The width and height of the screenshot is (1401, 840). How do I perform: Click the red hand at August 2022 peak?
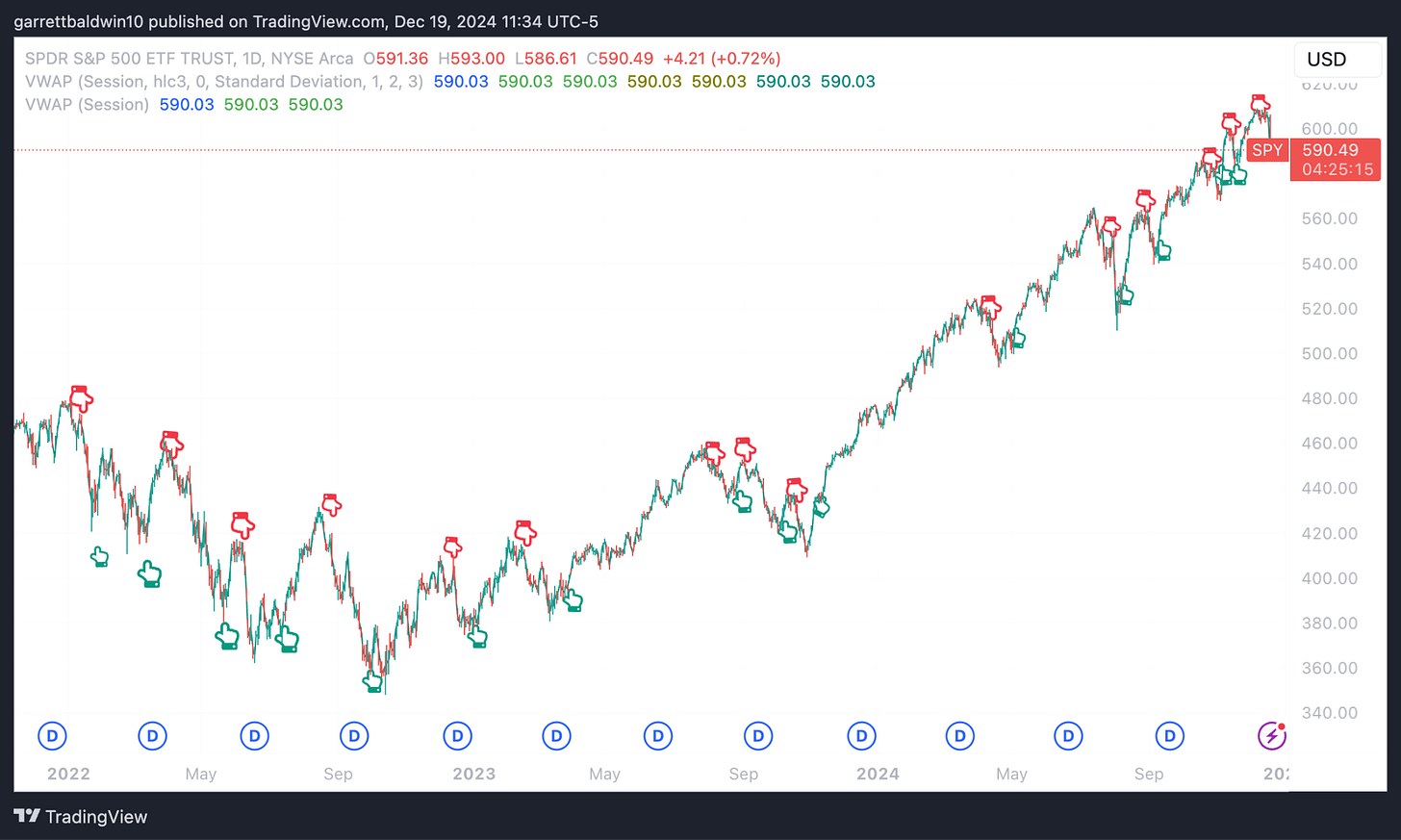[x=331, y=504]
